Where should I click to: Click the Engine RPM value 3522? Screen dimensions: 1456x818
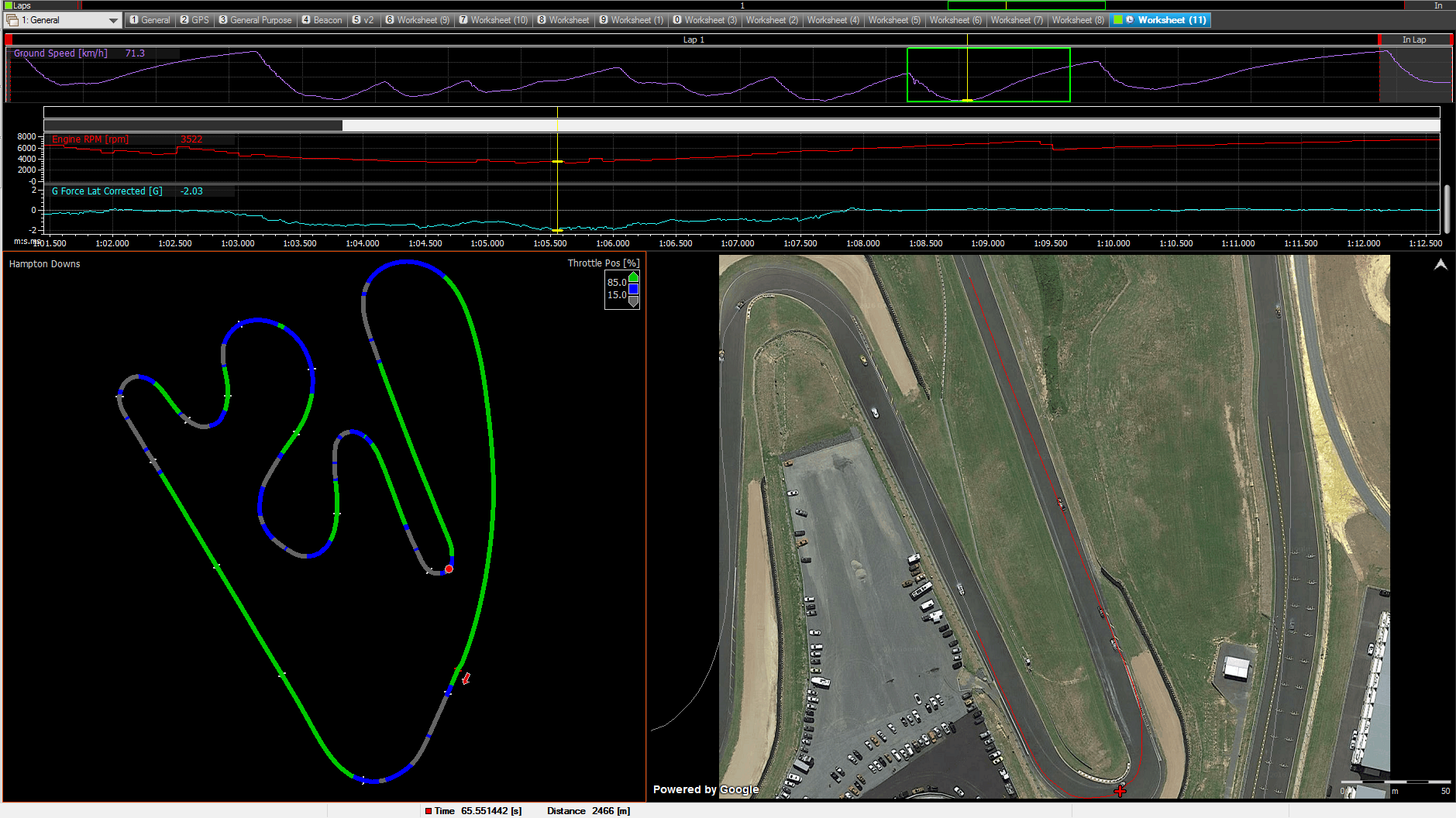(x=191, y=139)
